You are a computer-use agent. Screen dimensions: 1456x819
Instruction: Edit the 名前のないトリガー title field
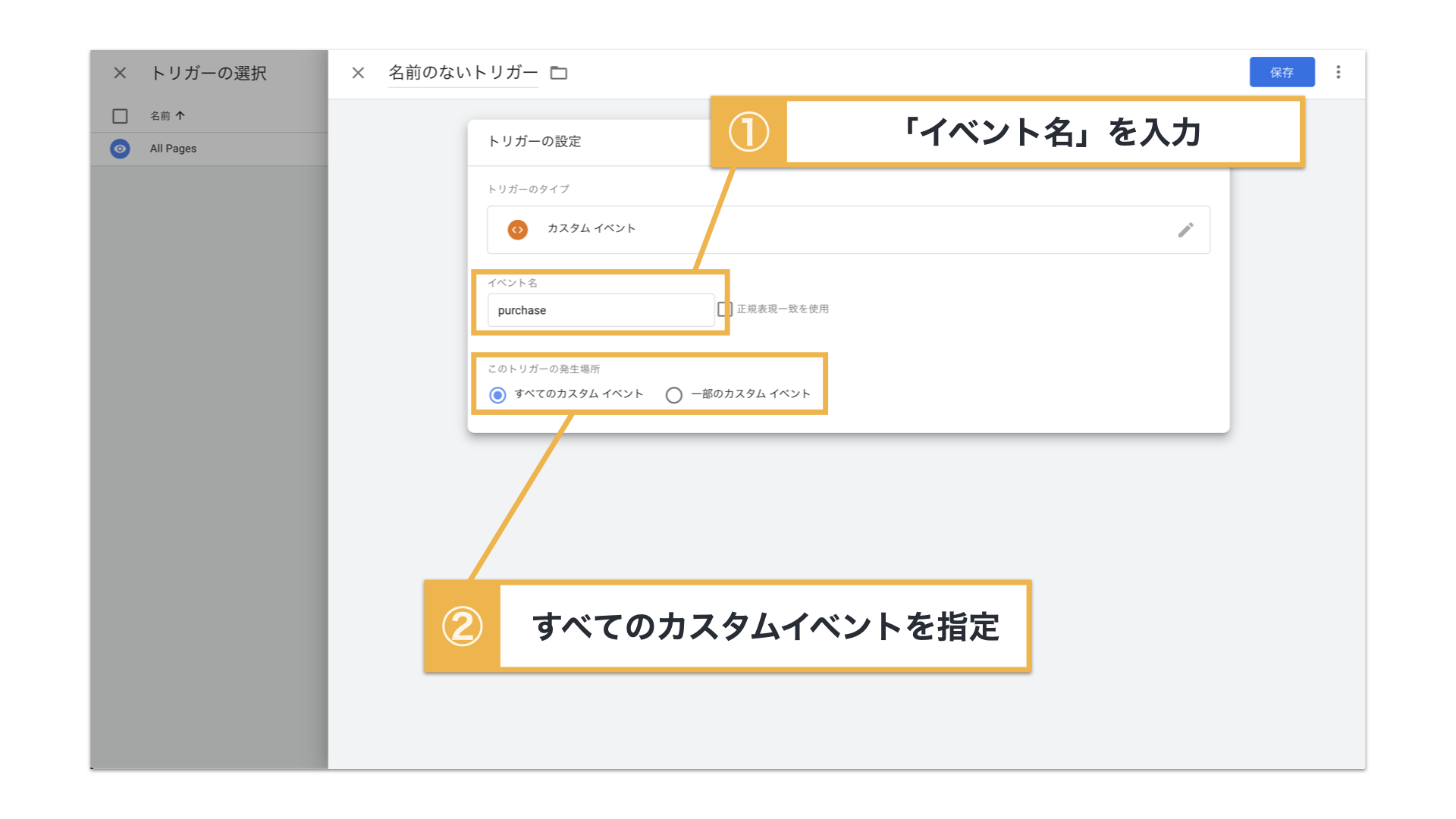click(x=463, y=73)
